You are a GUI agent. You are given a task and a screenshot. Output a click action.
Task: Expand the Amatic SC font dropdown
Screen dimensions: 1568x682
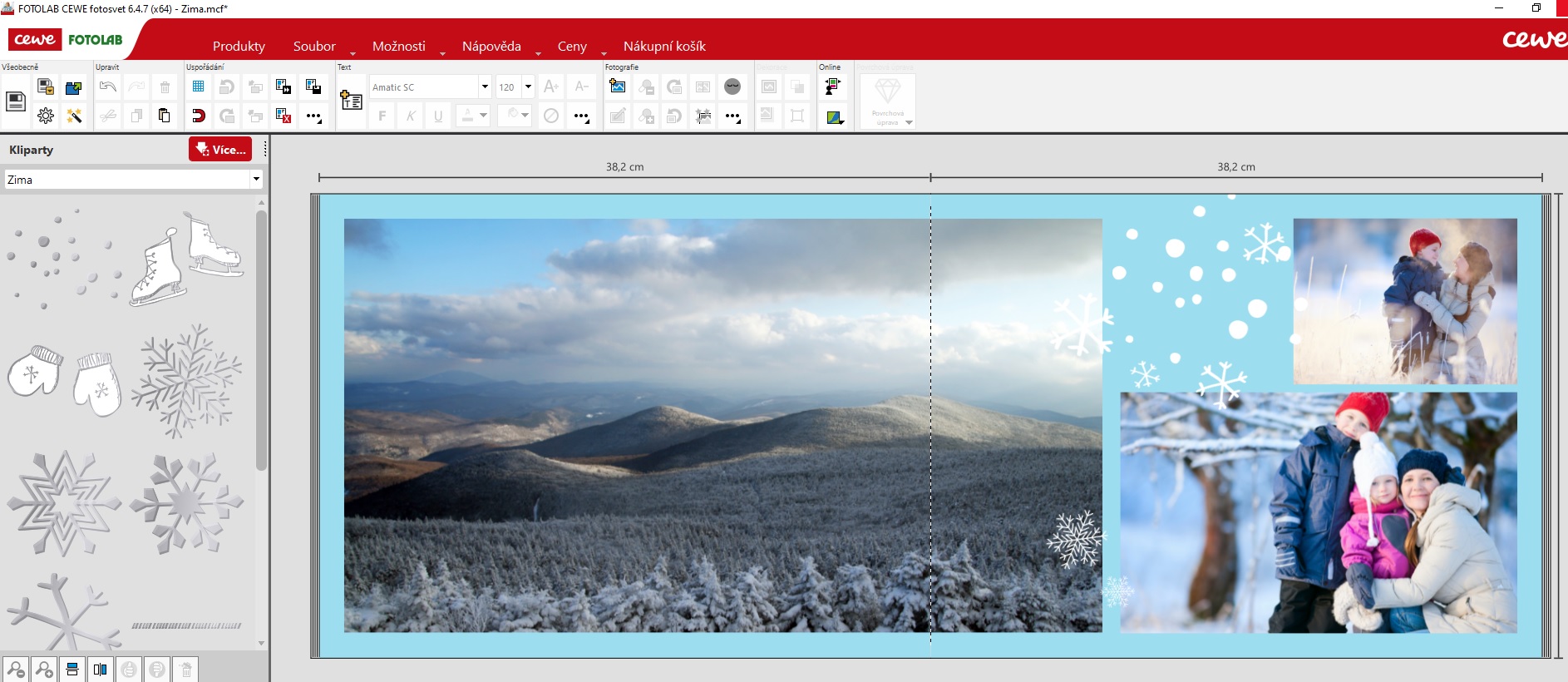(x=484, y=86)
